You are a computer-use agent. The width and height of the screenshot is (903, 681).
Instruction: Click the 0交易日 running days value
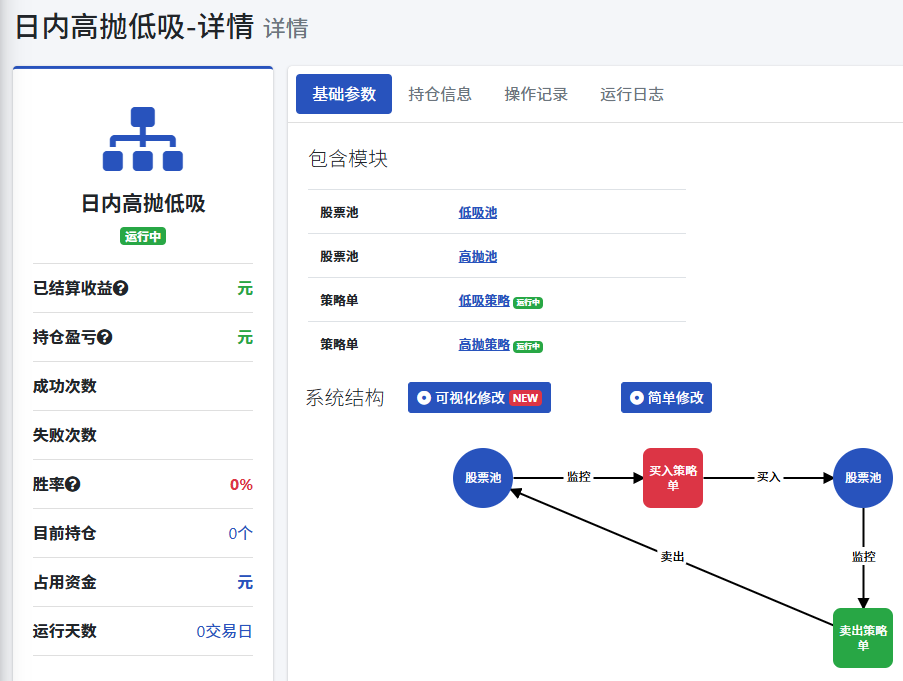click(x=225, y=631)
